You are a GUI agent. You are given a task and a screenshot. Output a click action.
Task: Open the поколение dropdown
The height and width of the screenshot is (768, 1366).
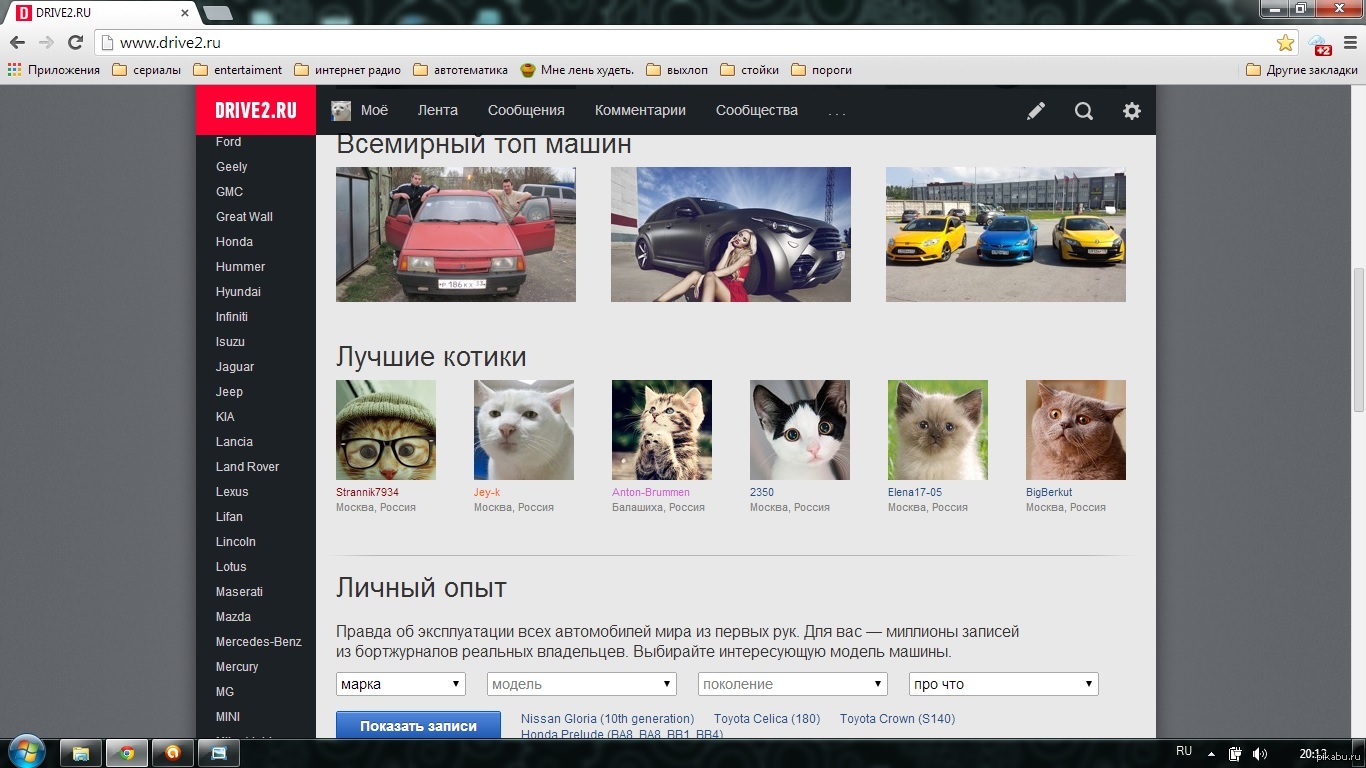point(793,684)
